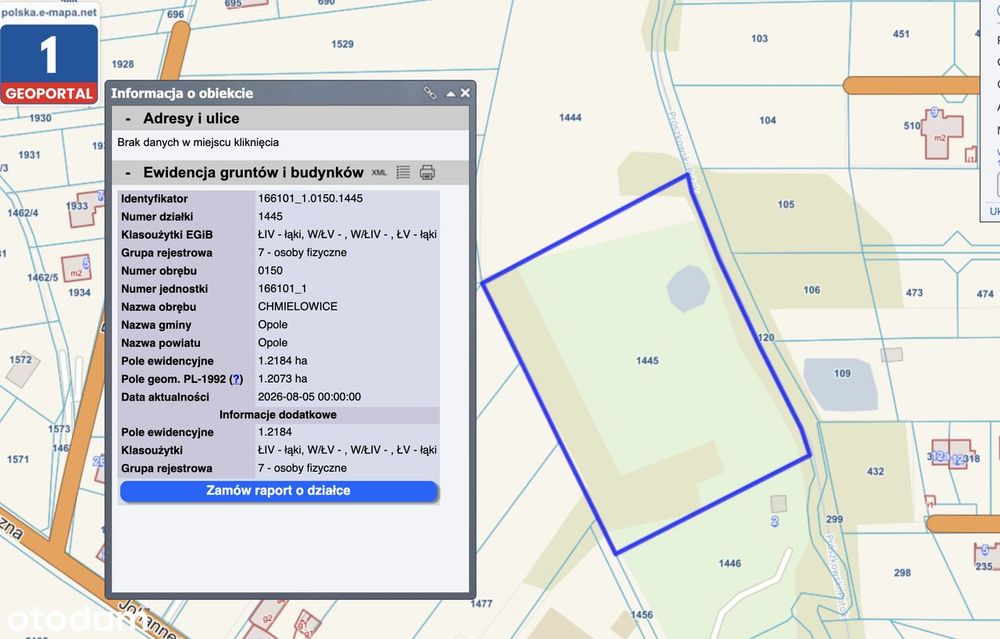Collapse info panel with the up arrow
Image resolution: width=1000 pixels, height=639 pixels.
(451, 94)
